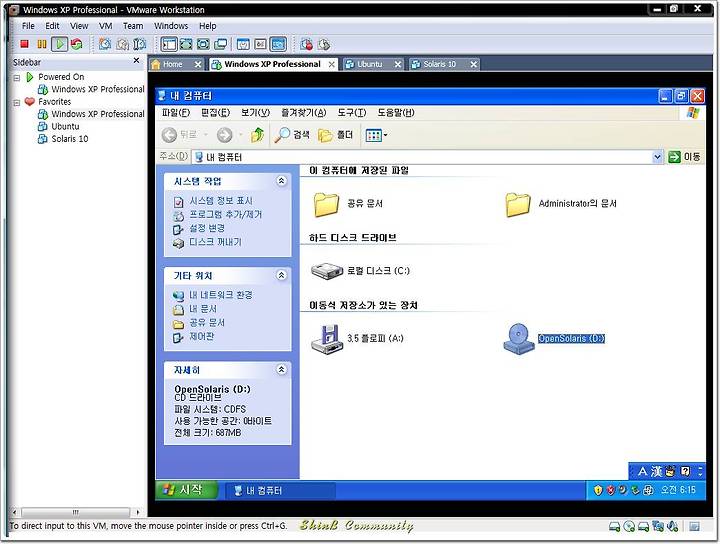The image size is (720, 544).
Task: Open VMware File menu
Action: (28, 26)
